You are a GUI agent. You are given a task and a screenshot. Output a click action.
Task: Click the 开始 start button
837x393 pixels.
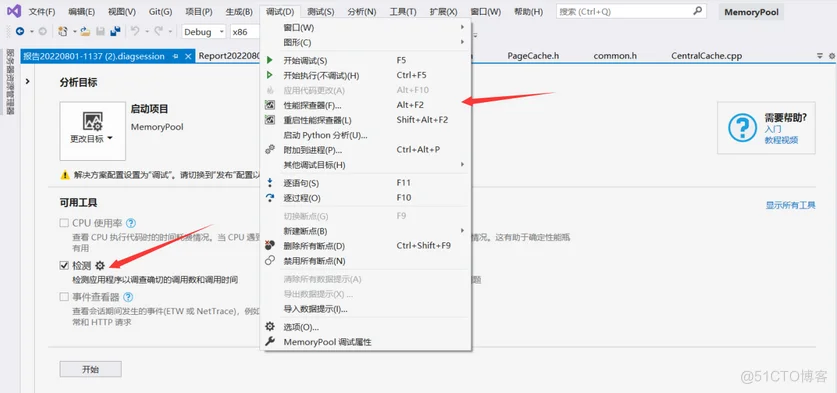(91, 369)
